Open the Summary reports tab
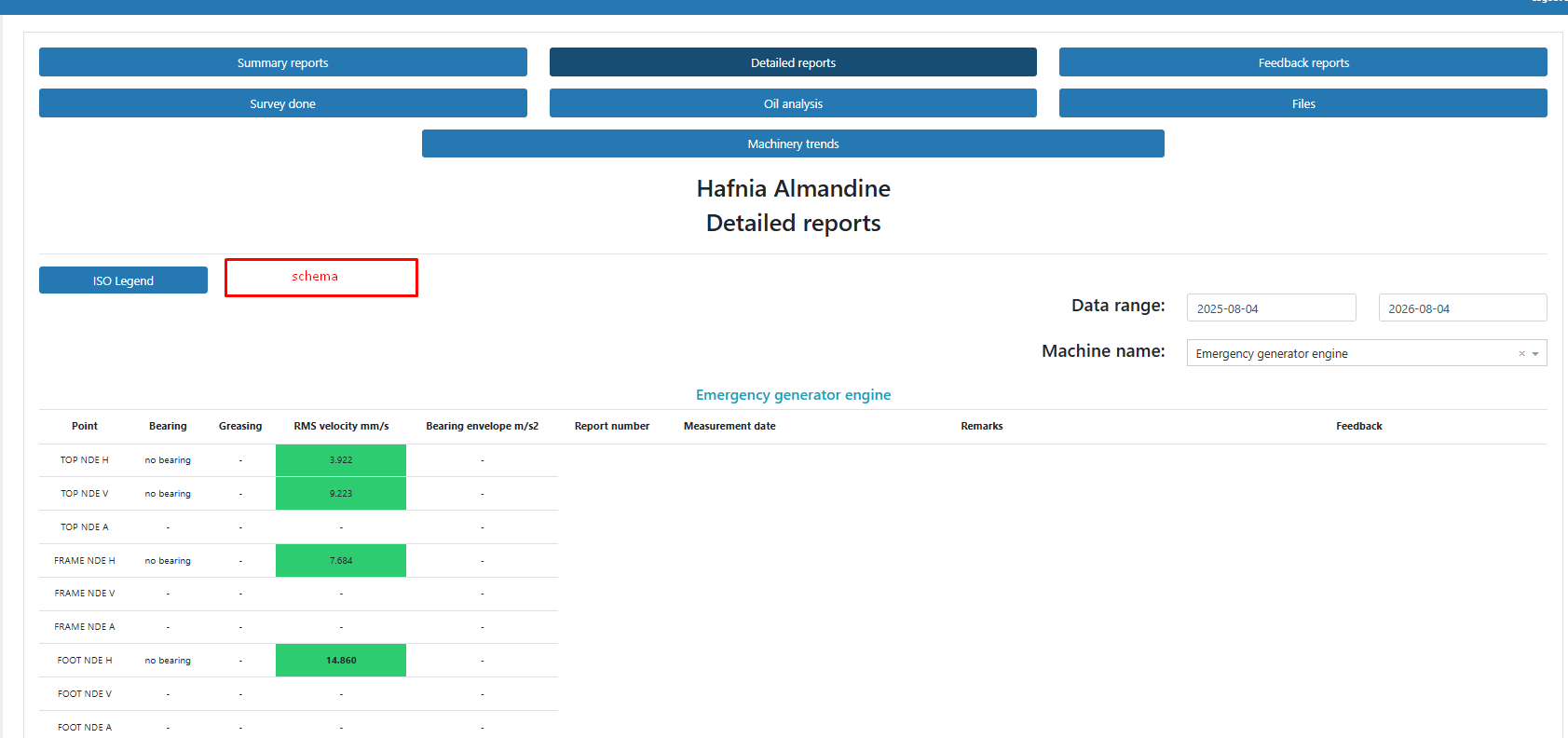Screen dimensions: 1568x738 pyautogui.click(x=283, y=62)
